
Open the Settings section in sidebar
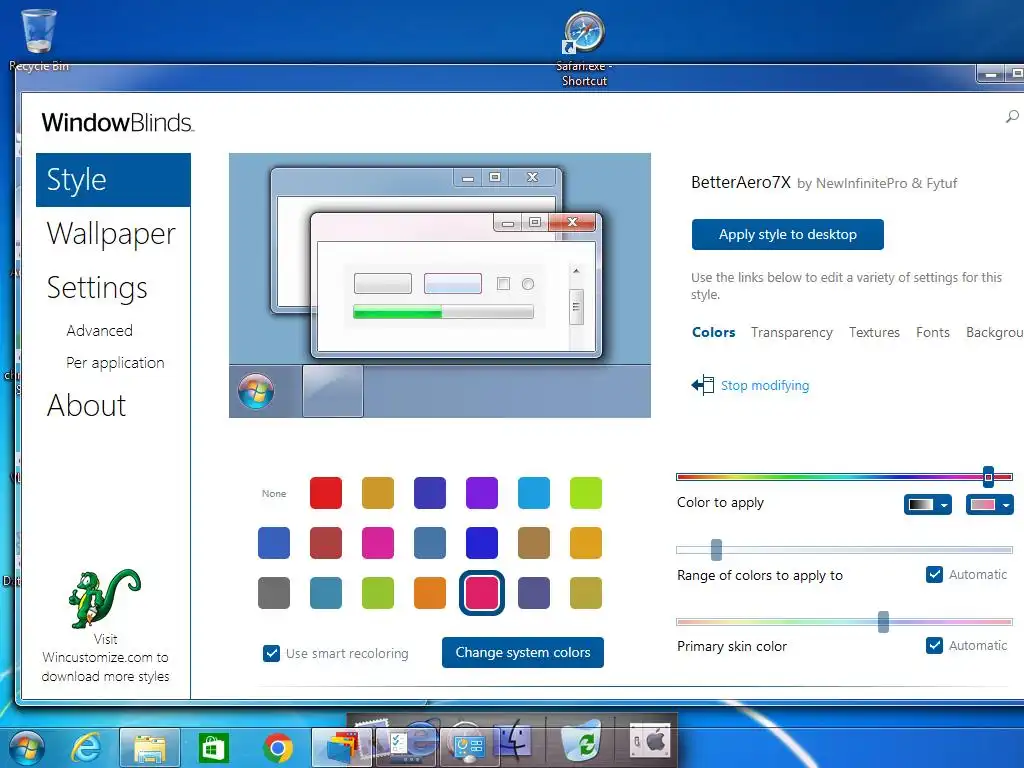(x=97, y=288)
